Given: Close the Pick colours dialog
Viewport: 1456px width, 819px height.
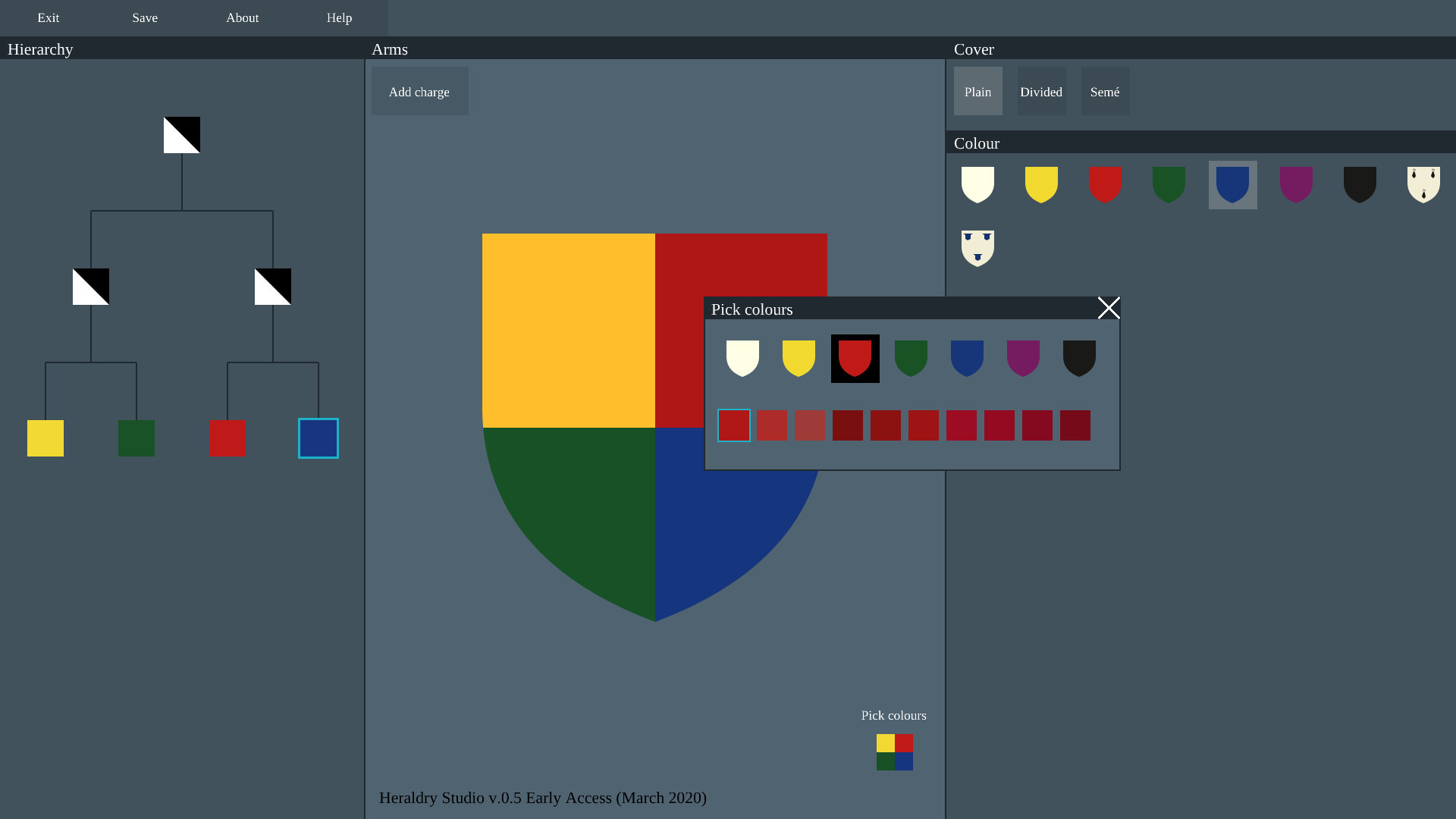Looking at the screenshot, I should [1109, 308].
